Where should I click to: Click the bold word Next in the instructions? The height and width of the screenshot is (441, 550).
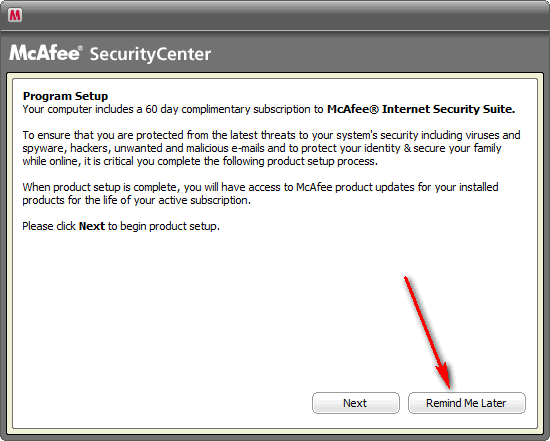92,226
